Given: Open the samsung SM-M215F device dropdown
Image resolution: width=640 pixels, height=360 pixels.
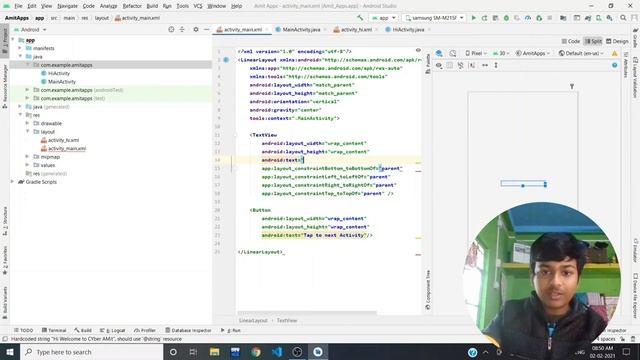Looking at the screenshot, I should coord(434,18).
